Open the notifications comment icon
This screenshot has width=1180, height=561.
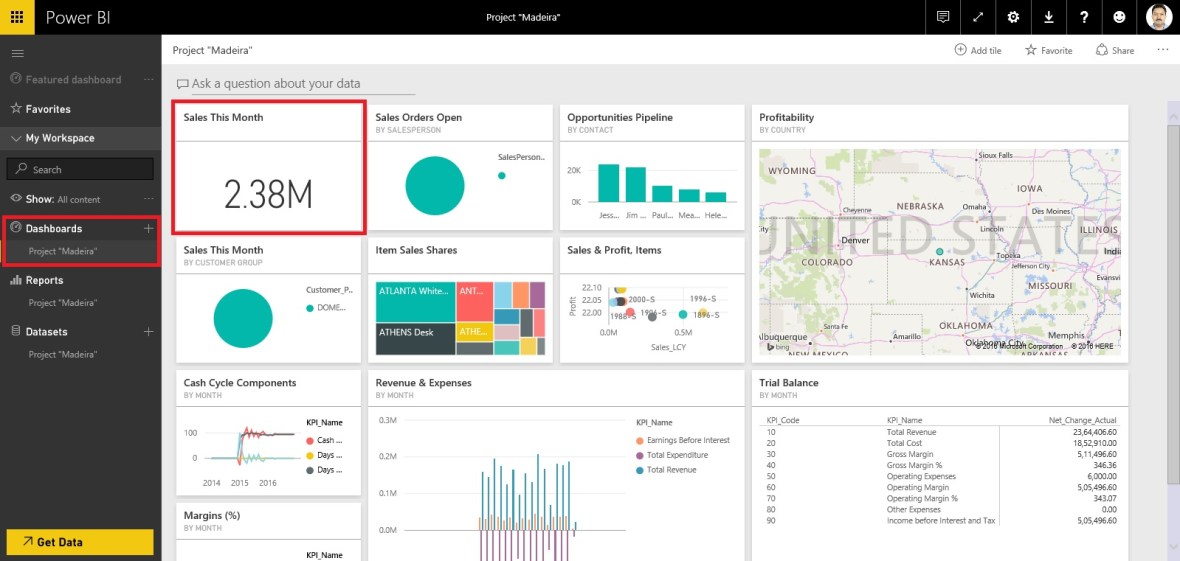tap(942, 17)
